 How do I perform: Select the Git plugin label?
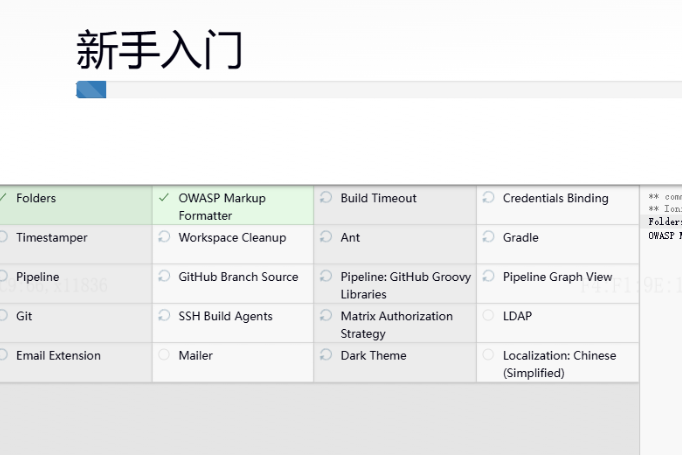24,316
